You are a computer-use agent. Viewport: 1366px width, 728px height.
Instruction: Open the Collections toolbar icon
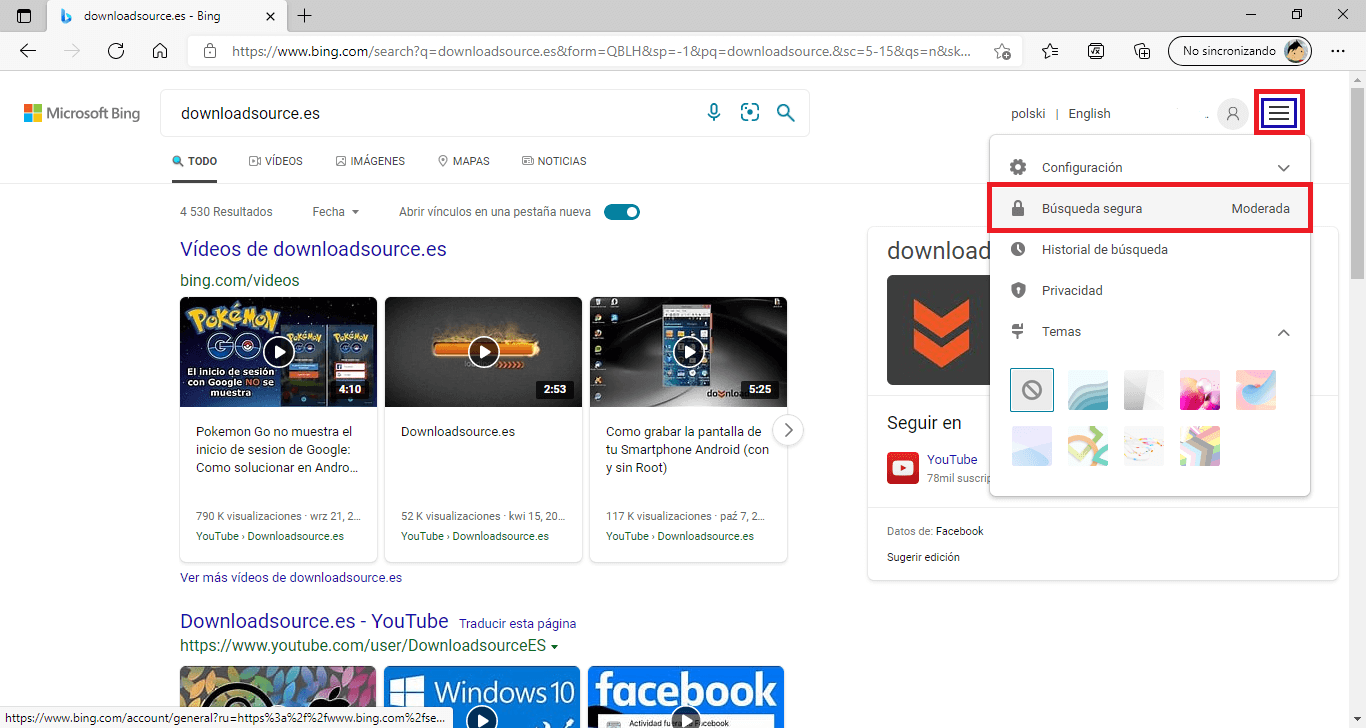(x=1142, y=51)
